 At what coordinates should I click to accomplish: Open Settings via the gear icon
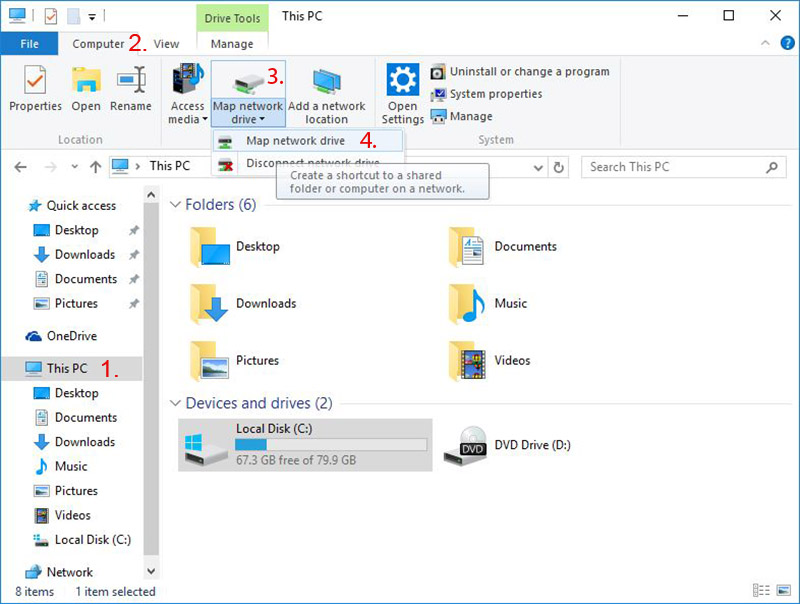pos(403,79)
